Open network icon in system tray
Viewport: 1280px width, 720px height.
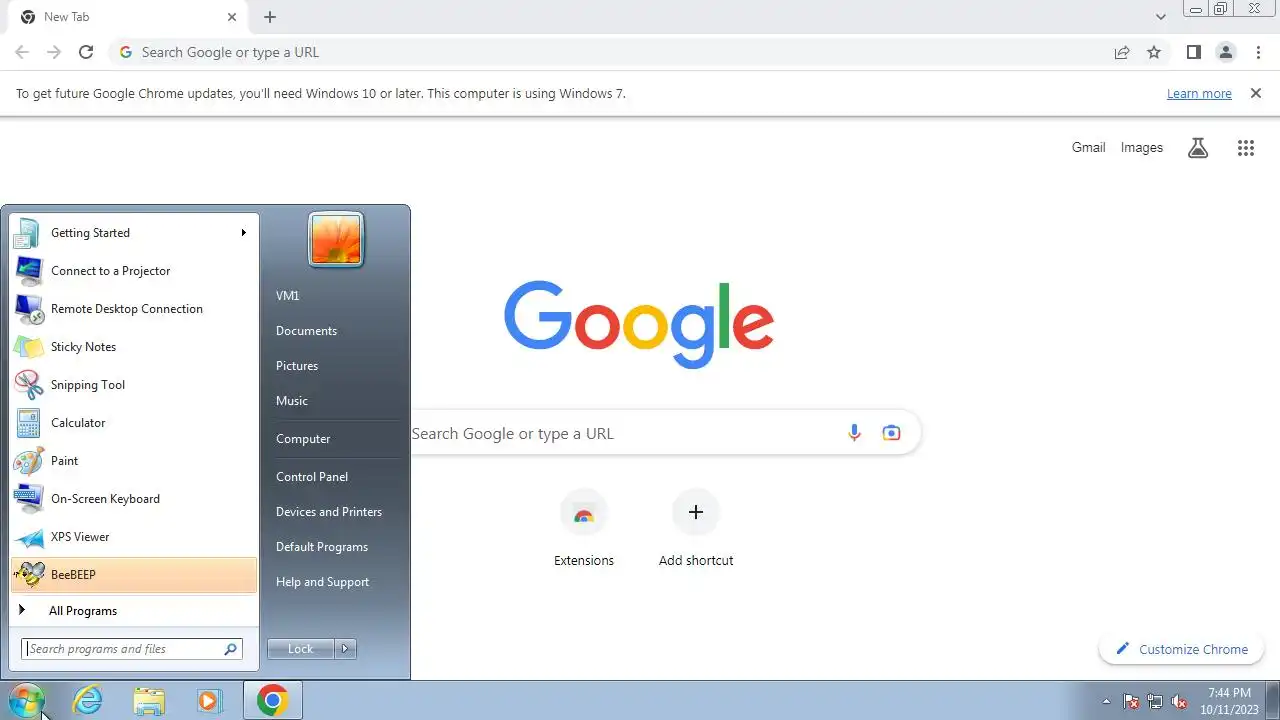tap(1155, 701)
